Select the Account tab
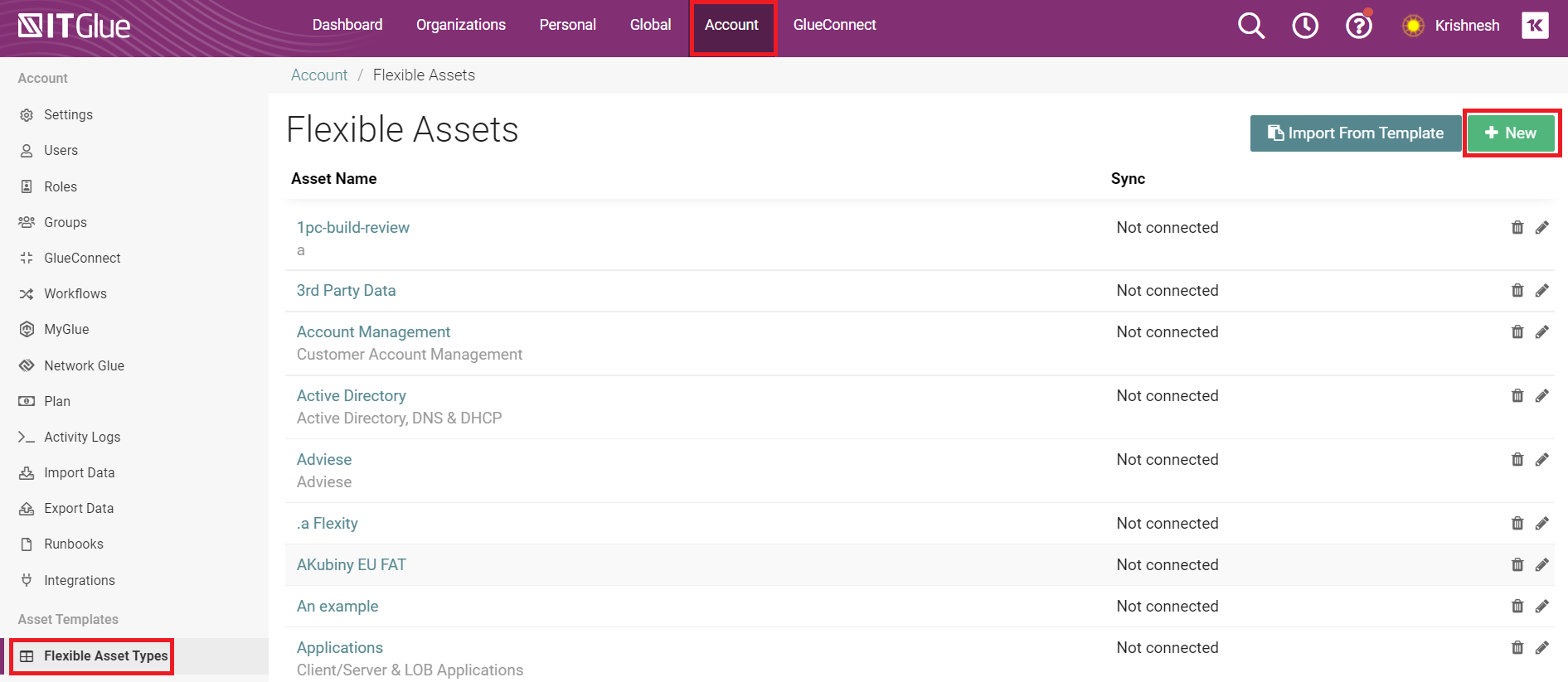This screenshot has height=682, width=1568. pyautogui.click(x=732, y=25)
